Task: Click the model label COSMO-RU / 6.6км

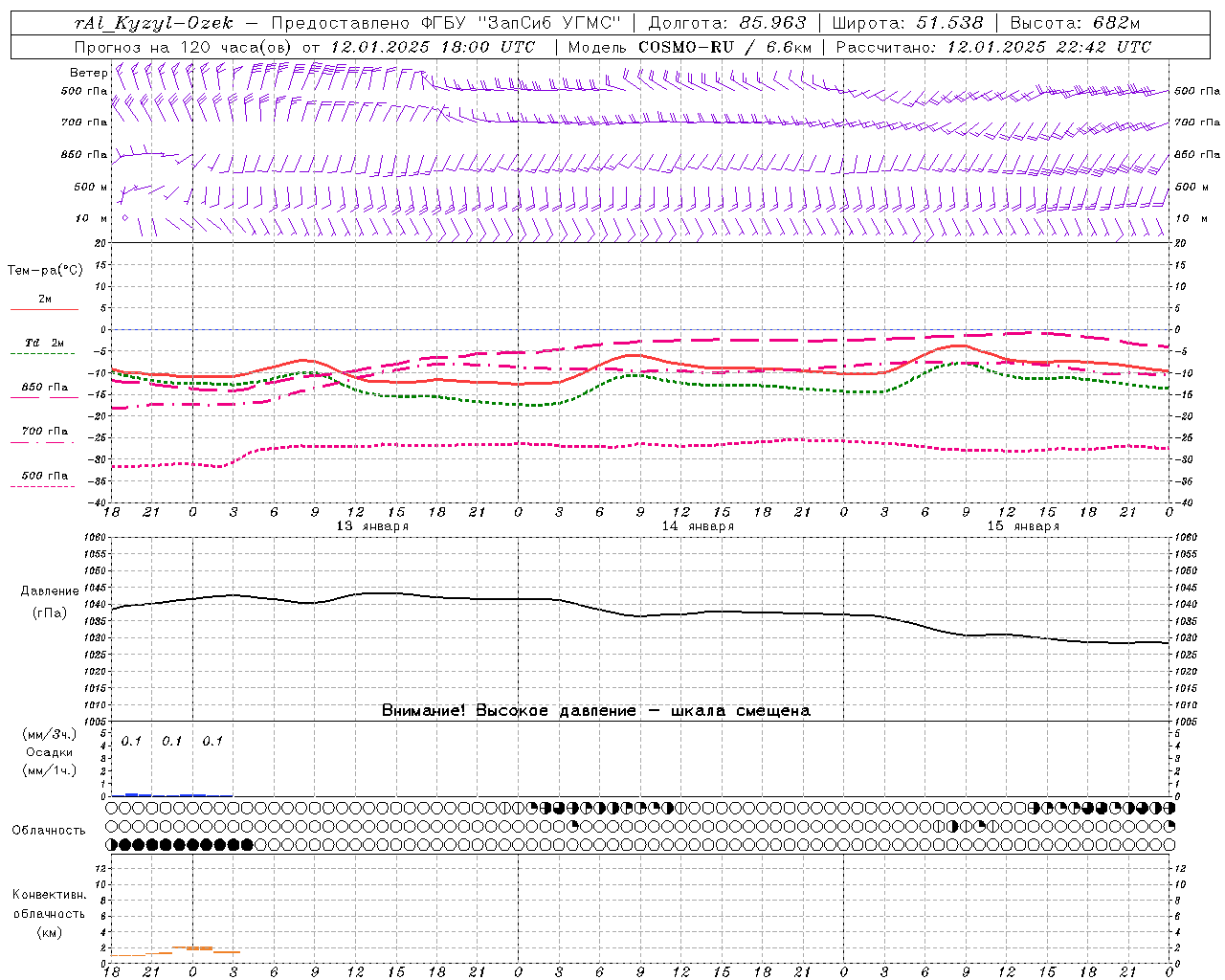Action: click(x=724, y=47)
